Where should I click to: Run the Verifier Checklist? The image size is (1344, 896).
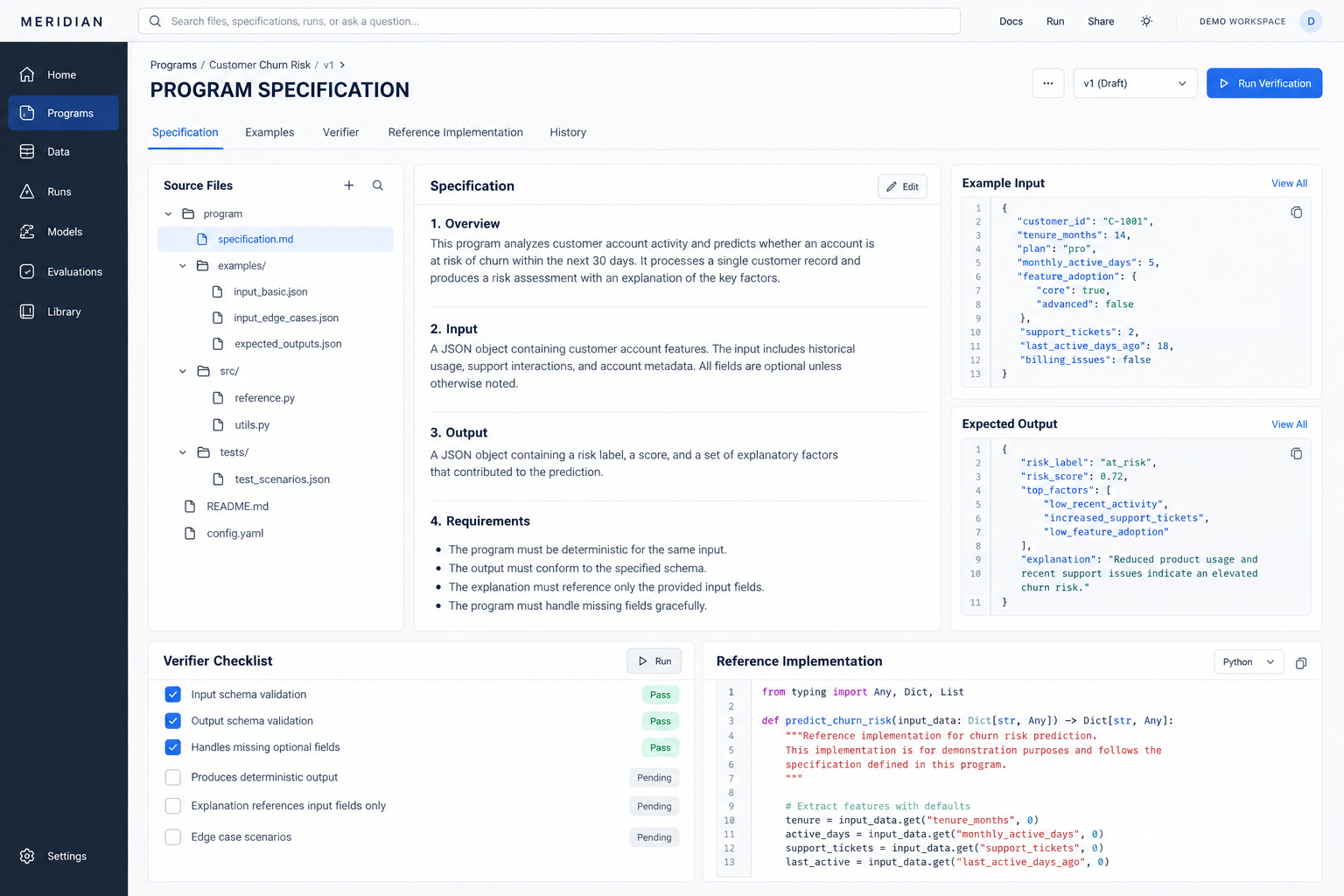(x=654, y=661)
